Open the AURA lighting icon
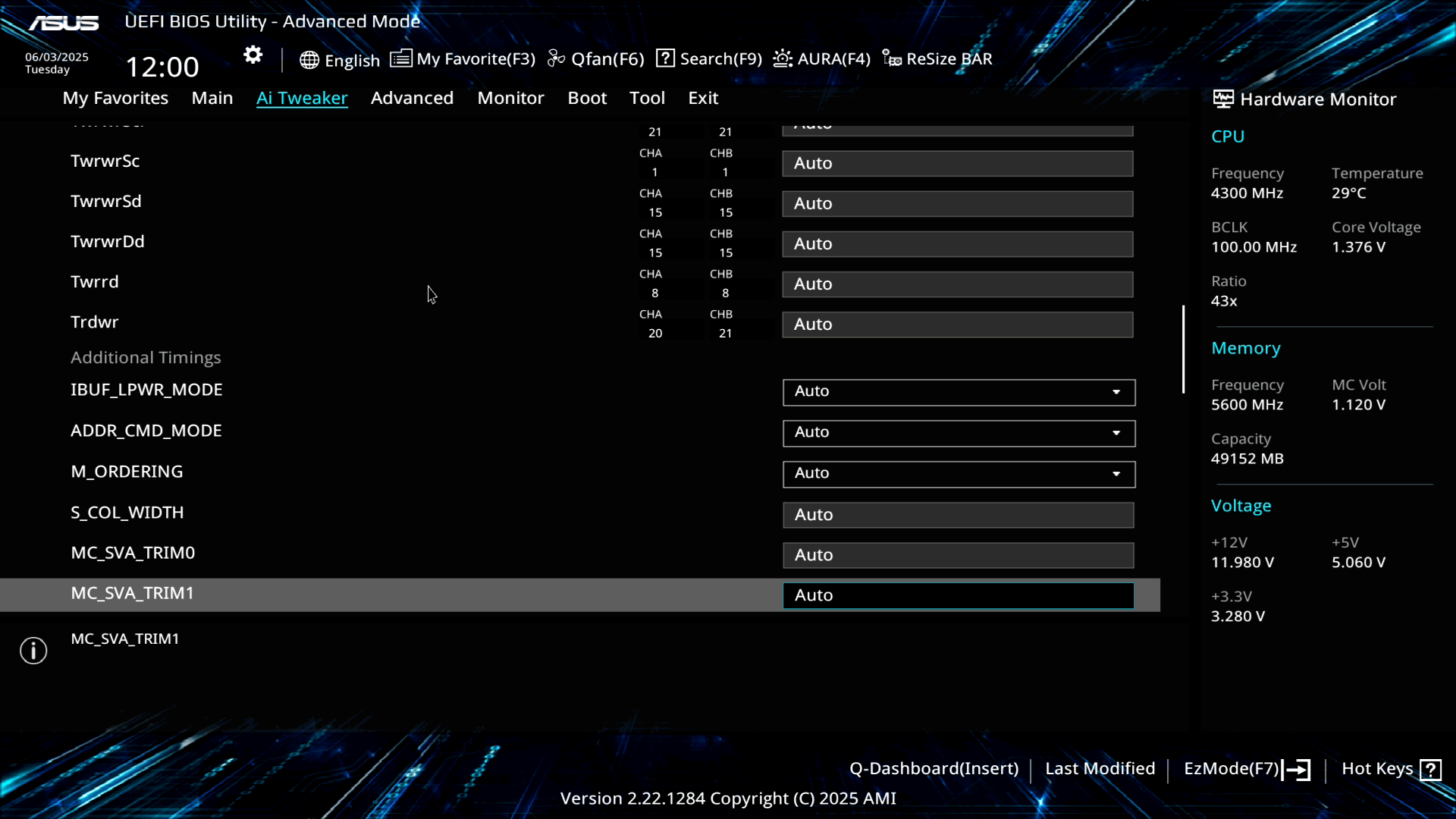The height and width of the screenshot is (819, 1456). pos(783,58)
